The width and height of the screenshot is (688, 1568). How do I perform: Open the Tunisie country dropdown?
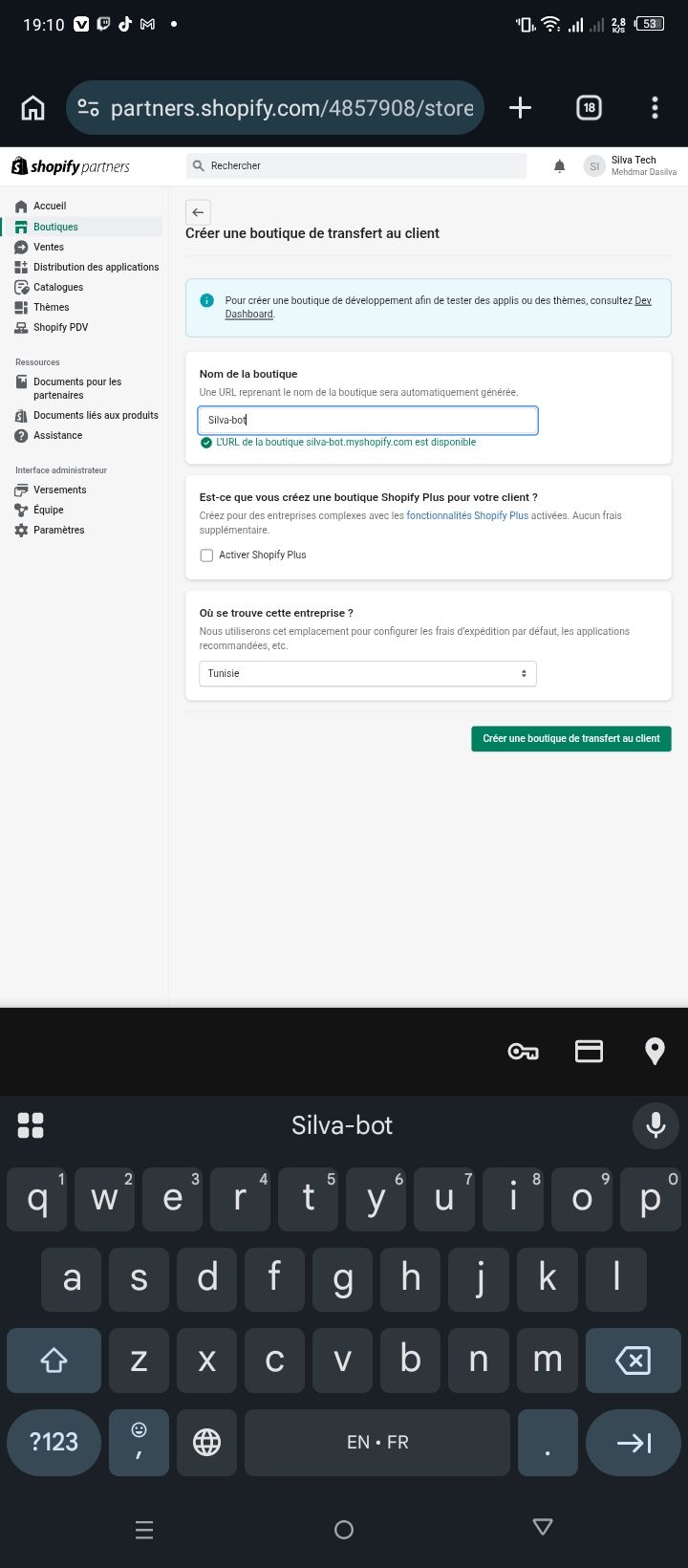pyautogui.click(x=368, y=673)
